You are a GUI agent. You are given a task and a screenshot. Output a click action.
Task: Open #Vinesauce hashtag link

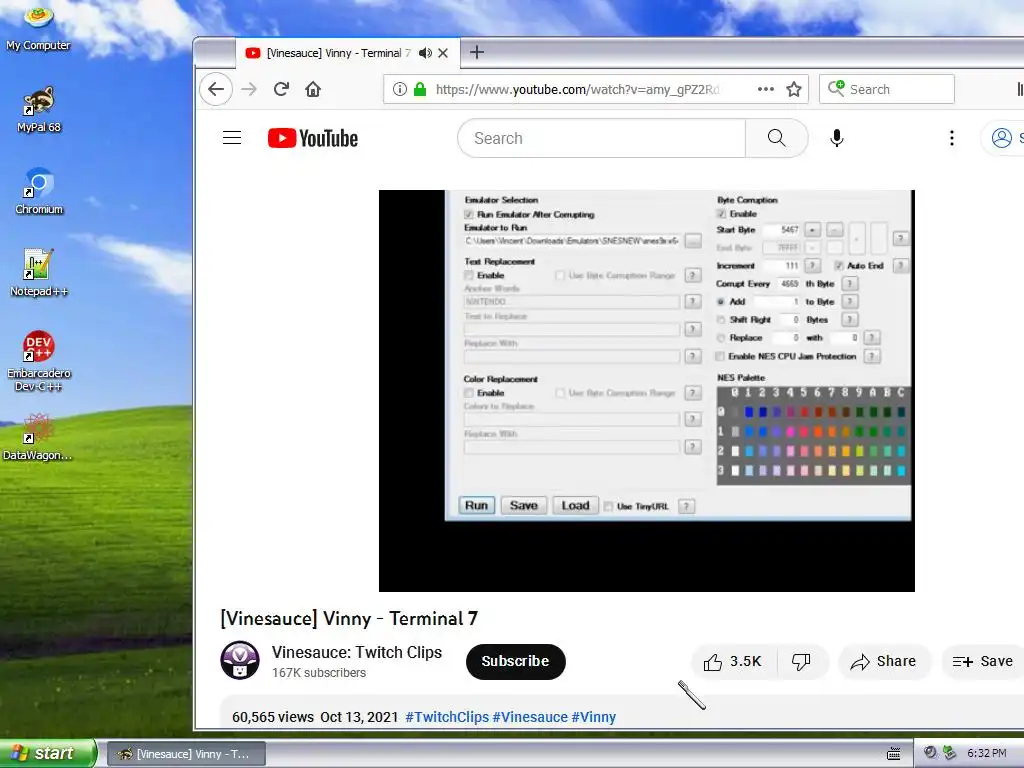530,717
